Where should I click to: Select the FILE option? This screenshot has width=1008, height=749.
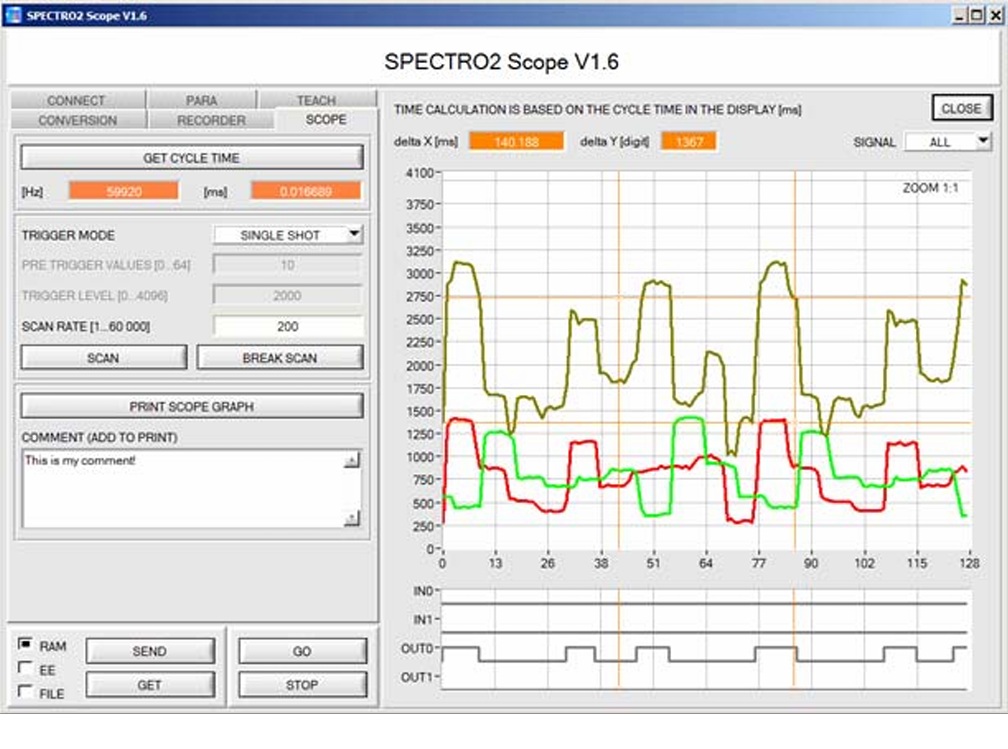(x=25, y=692)
